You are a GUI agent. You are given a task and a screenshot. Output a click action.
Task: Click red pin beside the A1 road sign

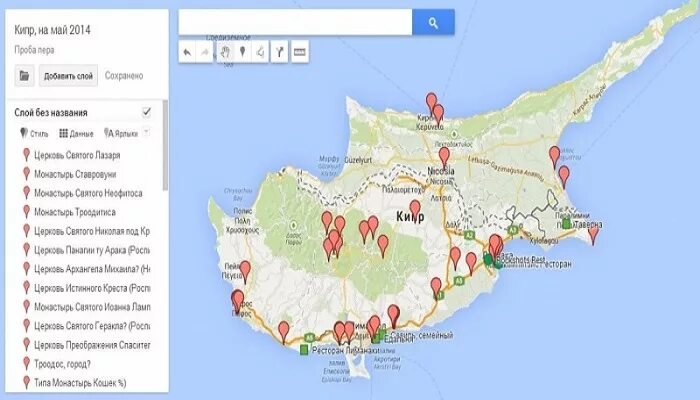coord(436,287)
